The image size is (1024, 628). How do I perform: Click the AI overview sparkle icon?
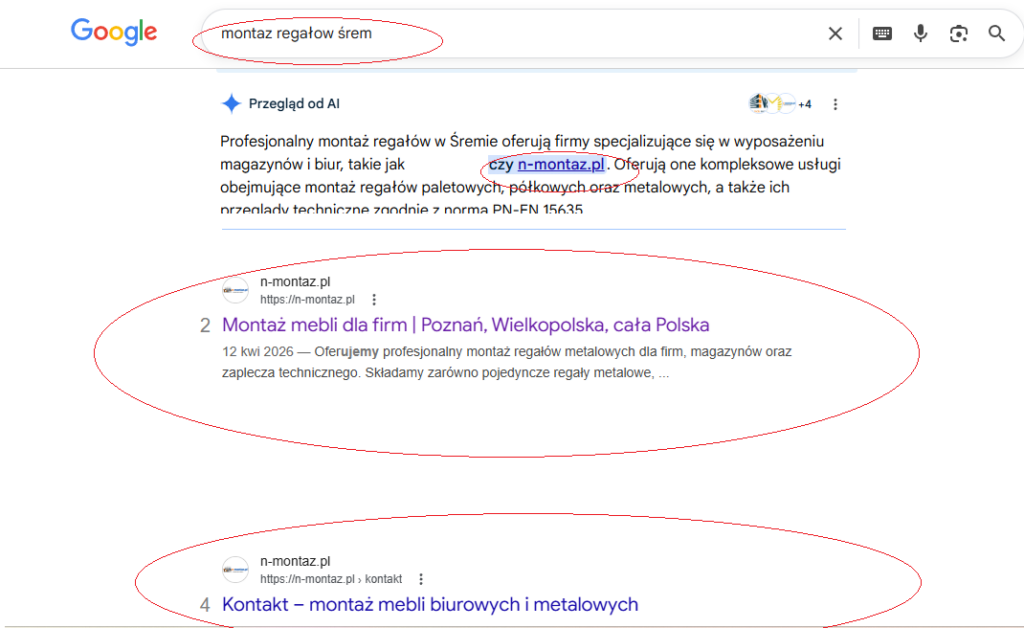(x=231, y=103)
